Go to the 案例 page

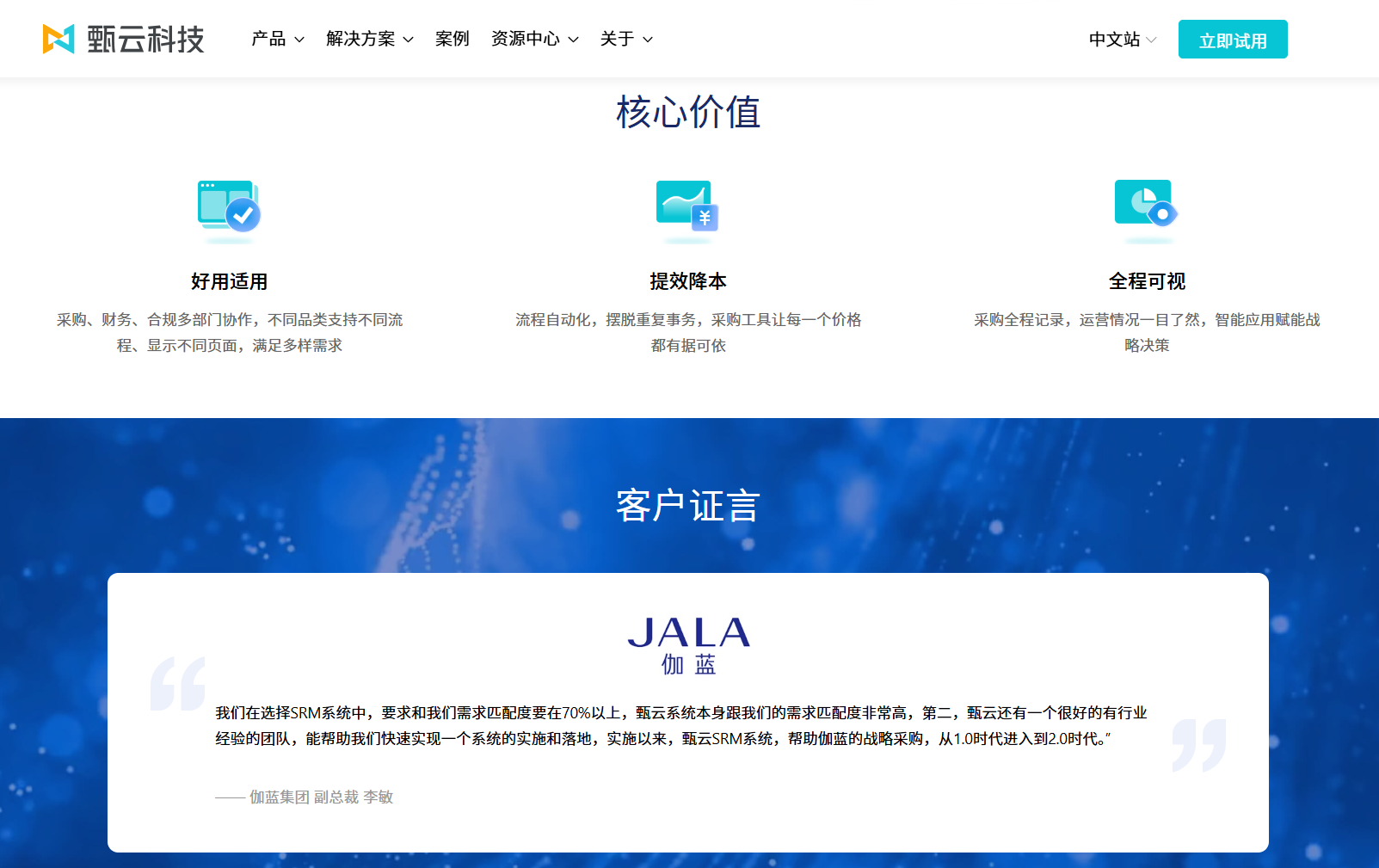click(x=452, y=39)
